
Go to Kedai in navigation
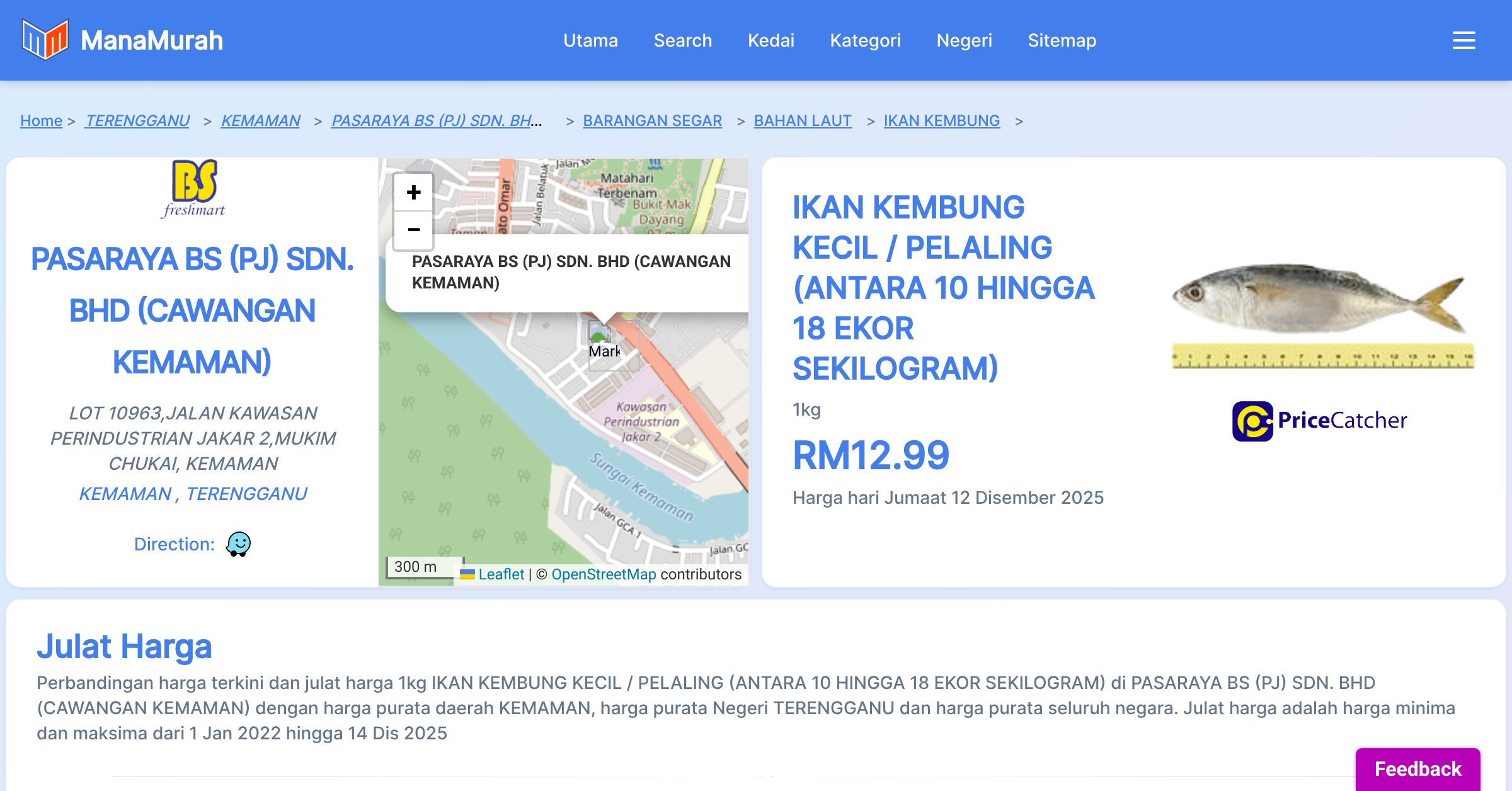point(770,40)
